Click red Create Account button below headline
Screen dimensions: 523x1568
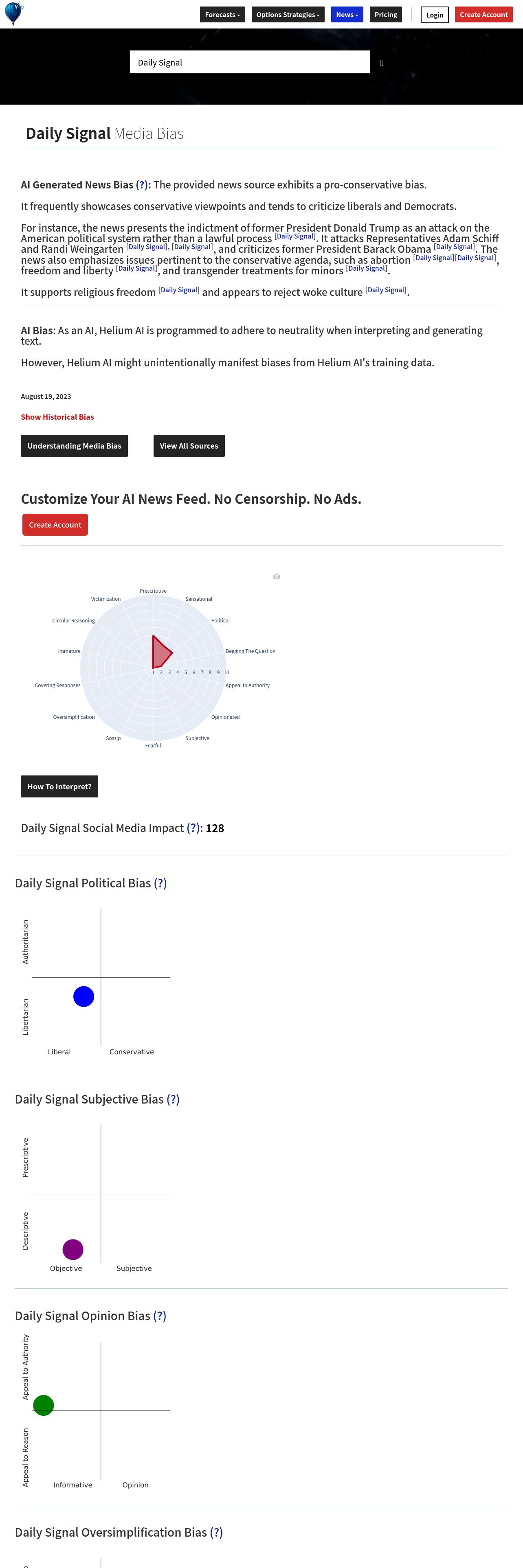tap(55, 525)
